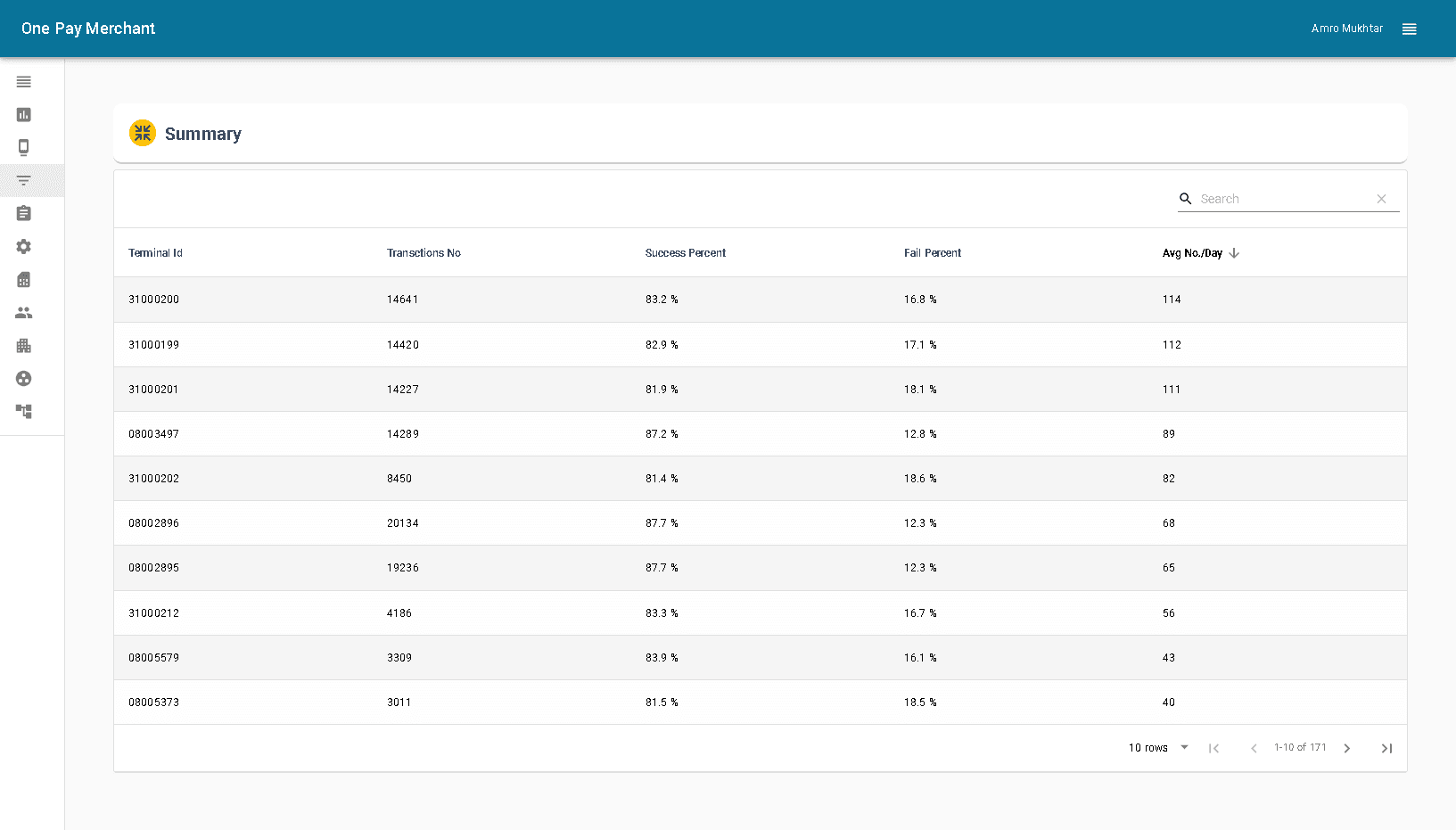Screen dimensions: 1456x830
Task: Jump to the last results page
Action: click(x=1386, y=748)
